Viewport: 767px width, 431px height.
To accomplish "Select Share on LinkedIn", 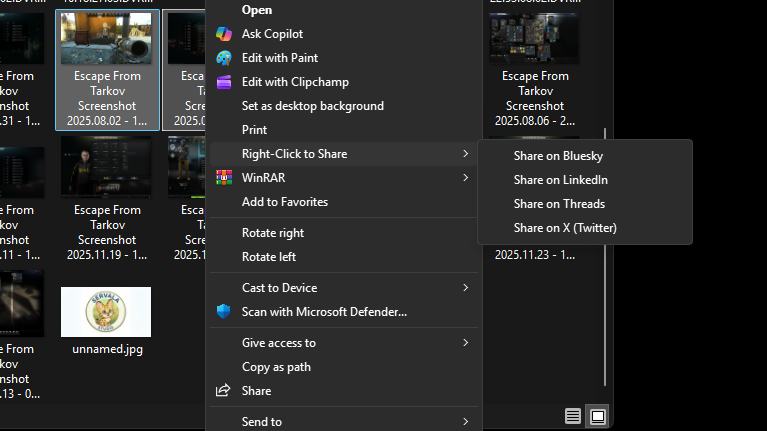I will (x=585, y=180).
